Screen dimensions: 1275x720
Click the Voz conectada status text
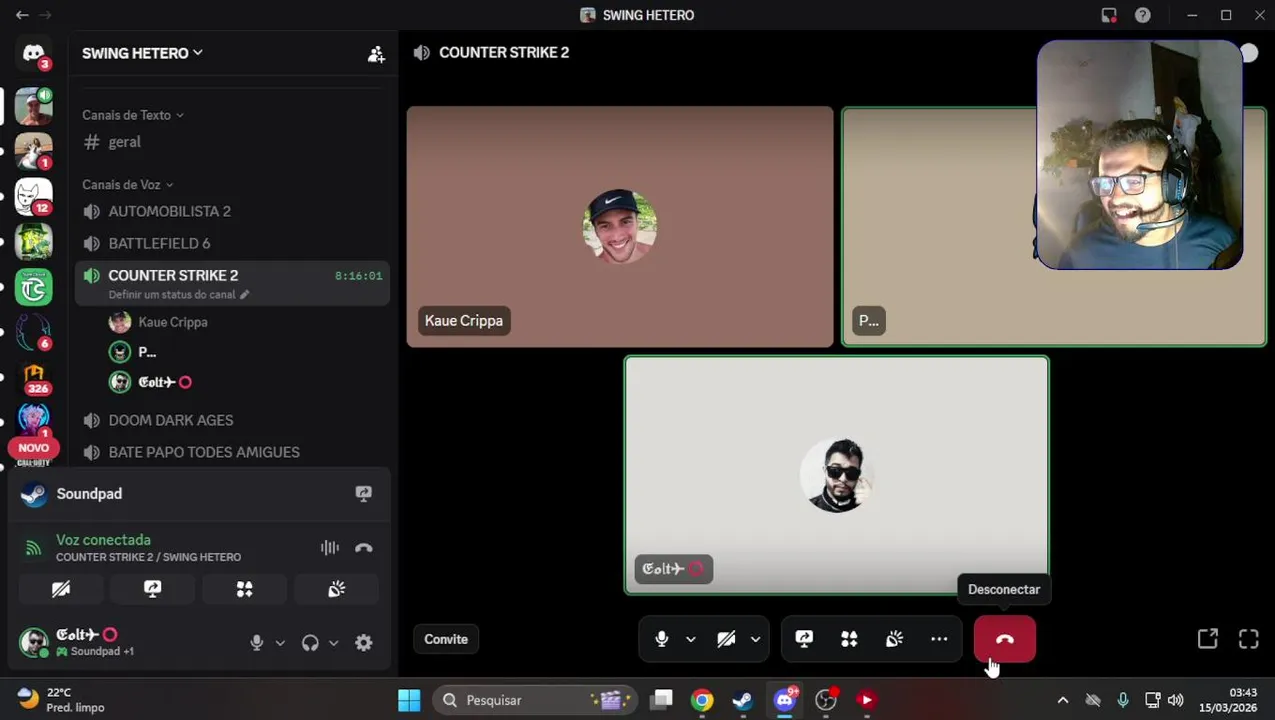click(103, 540)
